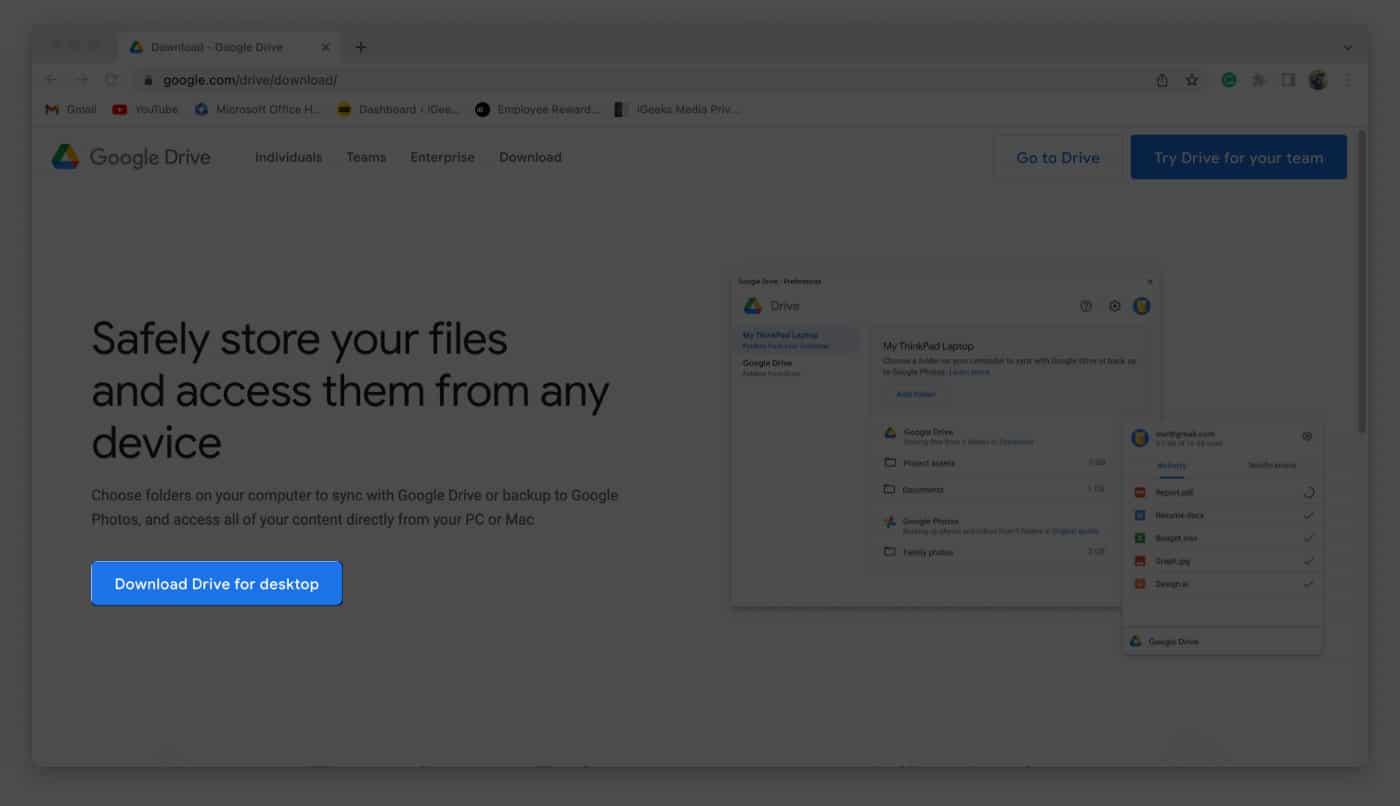
Task: Click the page vertical scrollbar
Action: coord(1361,282)
